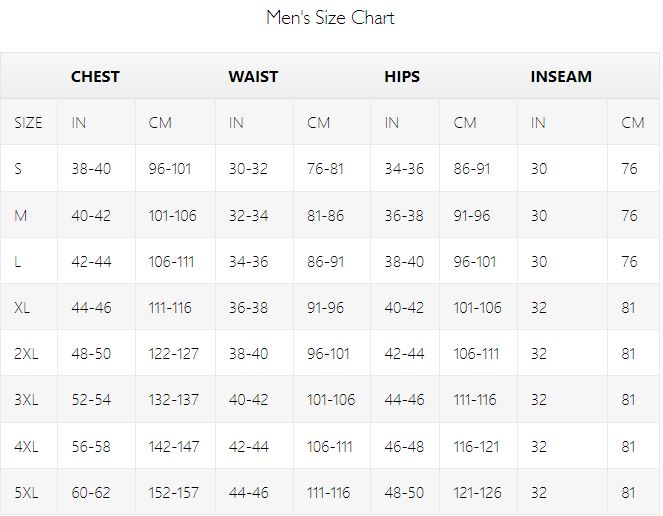The height and width of the screenshot is (516, 663).
Task: Click chest cm cell 122-127
Action: point(173,354)
